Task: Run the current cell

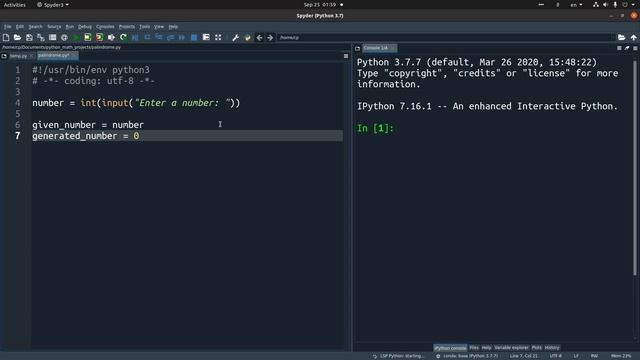Action: (88, 38)
